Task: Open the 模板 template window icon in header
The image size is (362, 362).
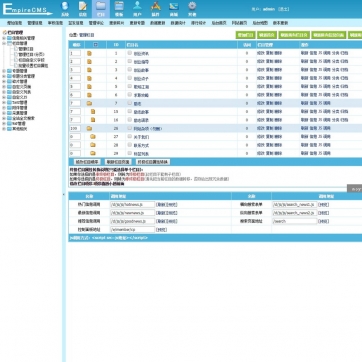Action: coord(119,7)
